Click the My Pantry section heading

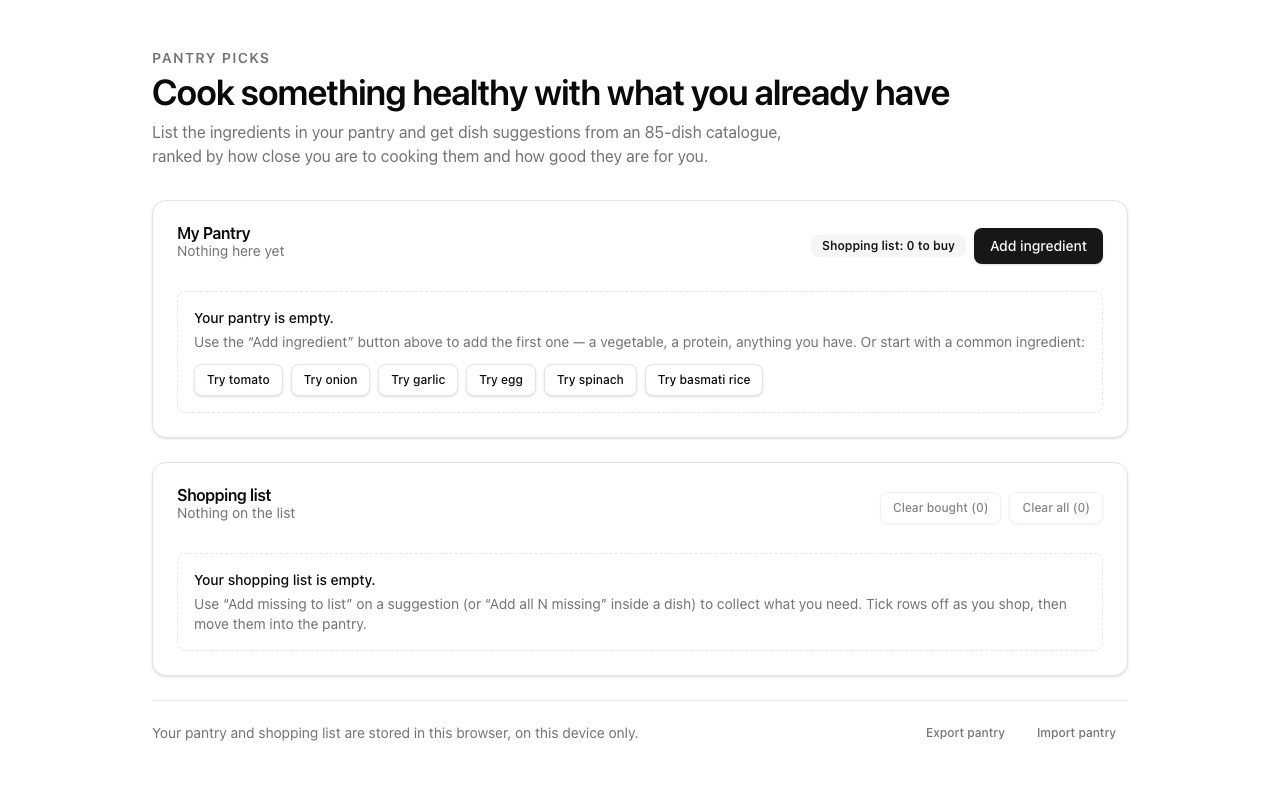(213, 233)
